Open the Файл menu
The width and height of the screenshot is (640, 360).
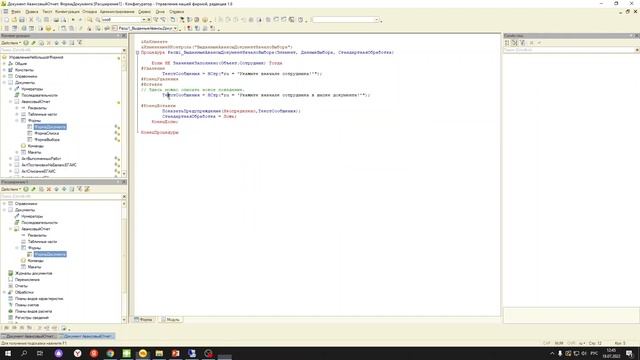coord(16,12)
